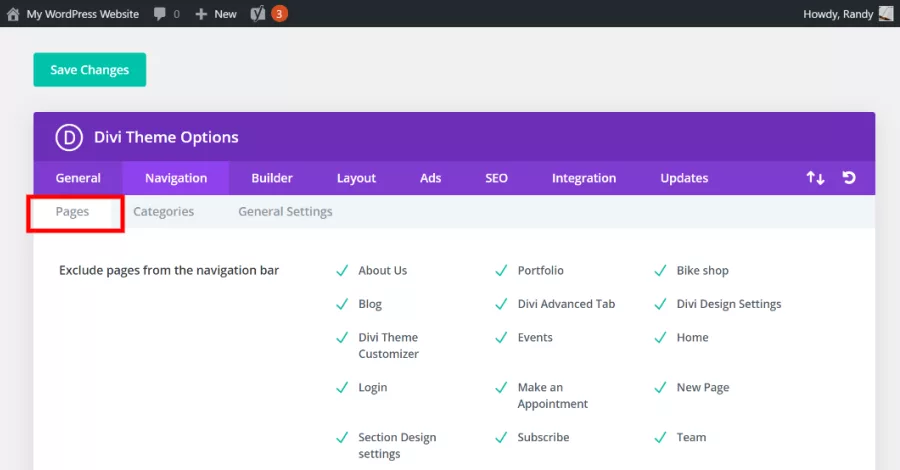
Task: Open My WordPress Website link
Action: [83, 14]
